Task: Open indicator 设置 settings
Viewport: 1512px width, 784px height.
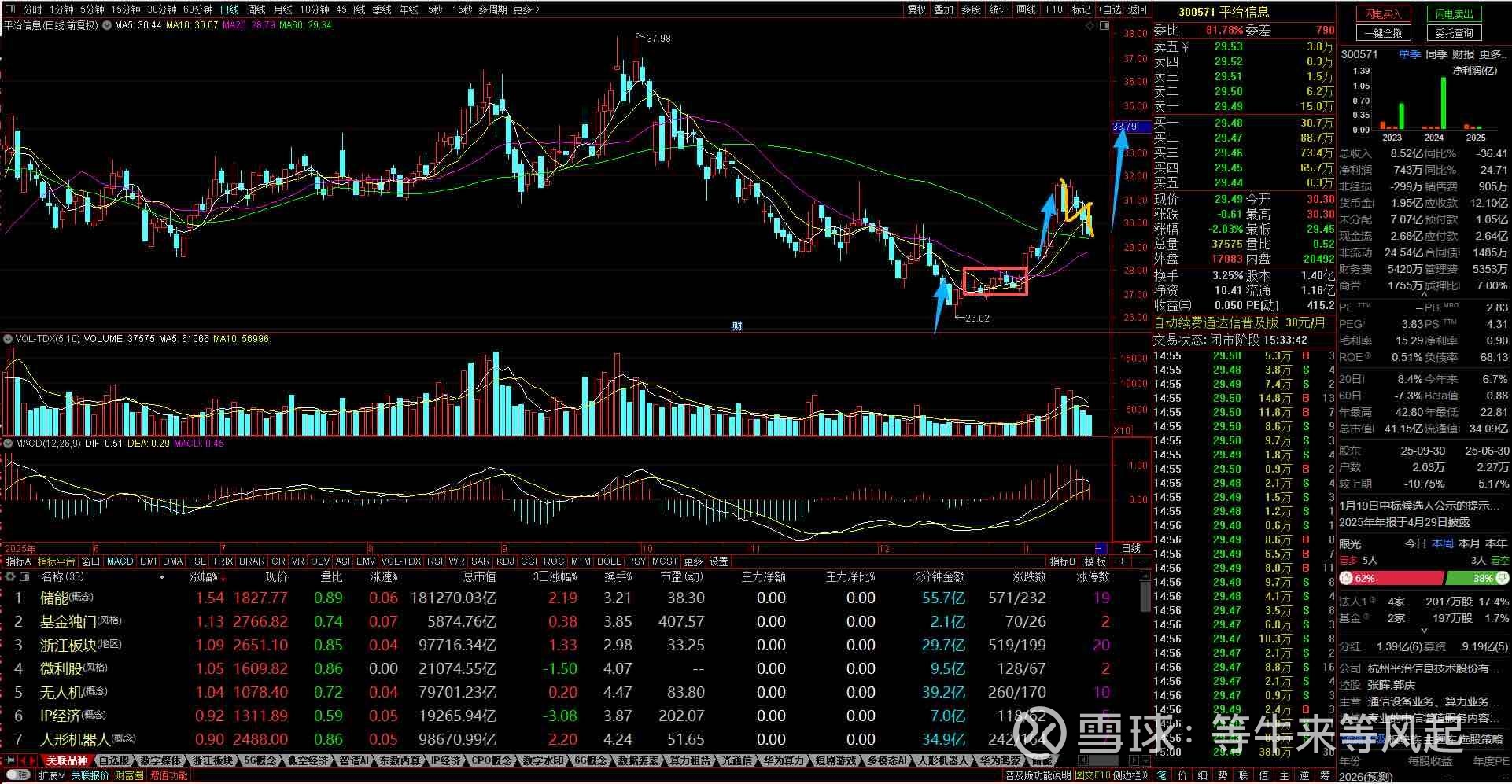Action: click(x=719, y=561)
